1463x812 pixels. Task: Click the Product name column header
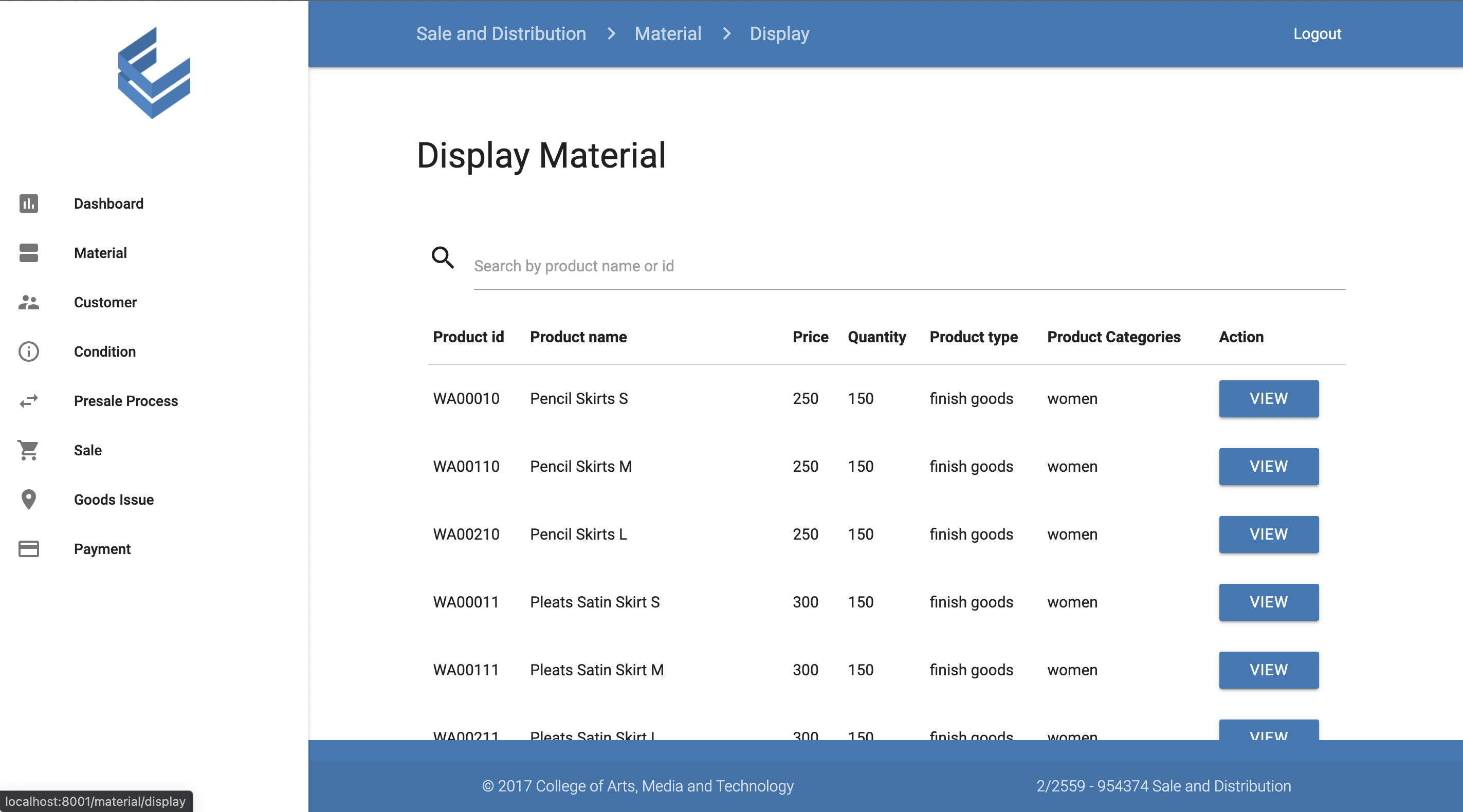click(x=578, y=337)
